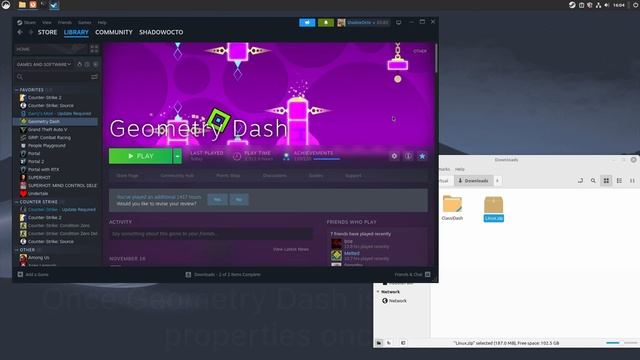Click View Latest News link
Screen dimensions: 640x360
click(291, 249)
